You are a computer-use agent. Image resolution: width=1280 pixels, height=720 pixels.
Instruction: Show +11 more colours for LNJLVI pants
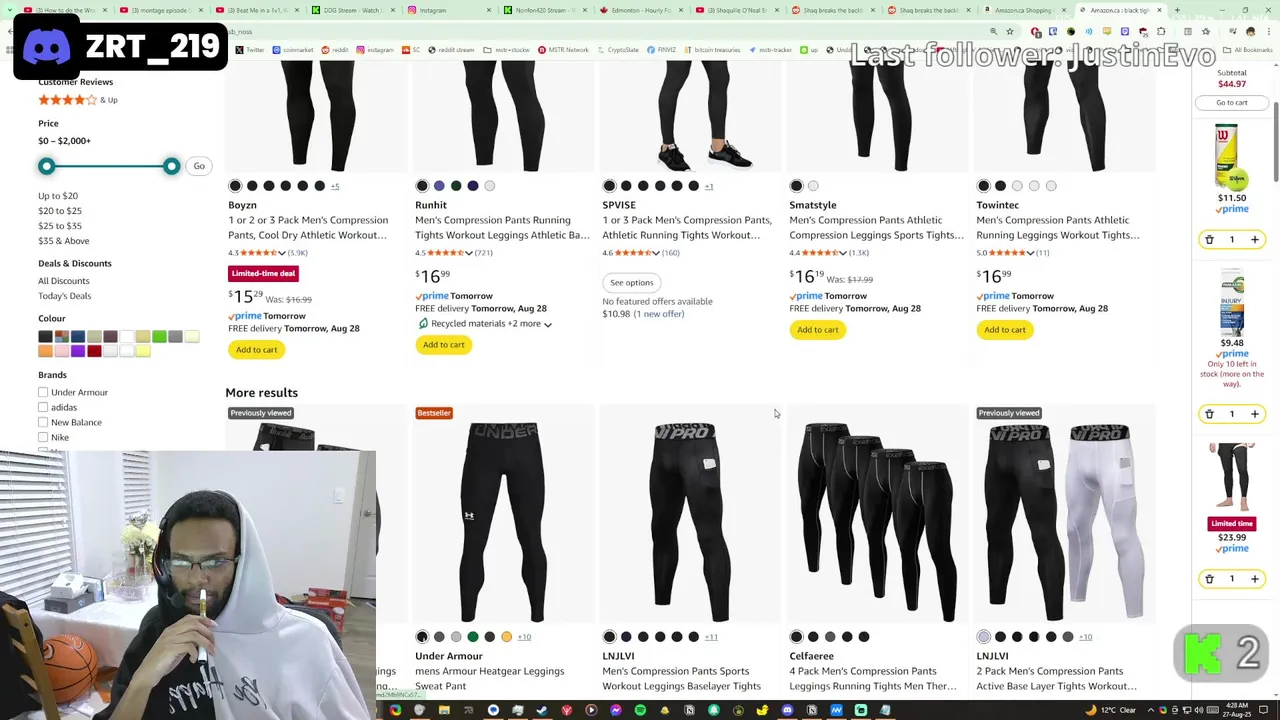711,637
